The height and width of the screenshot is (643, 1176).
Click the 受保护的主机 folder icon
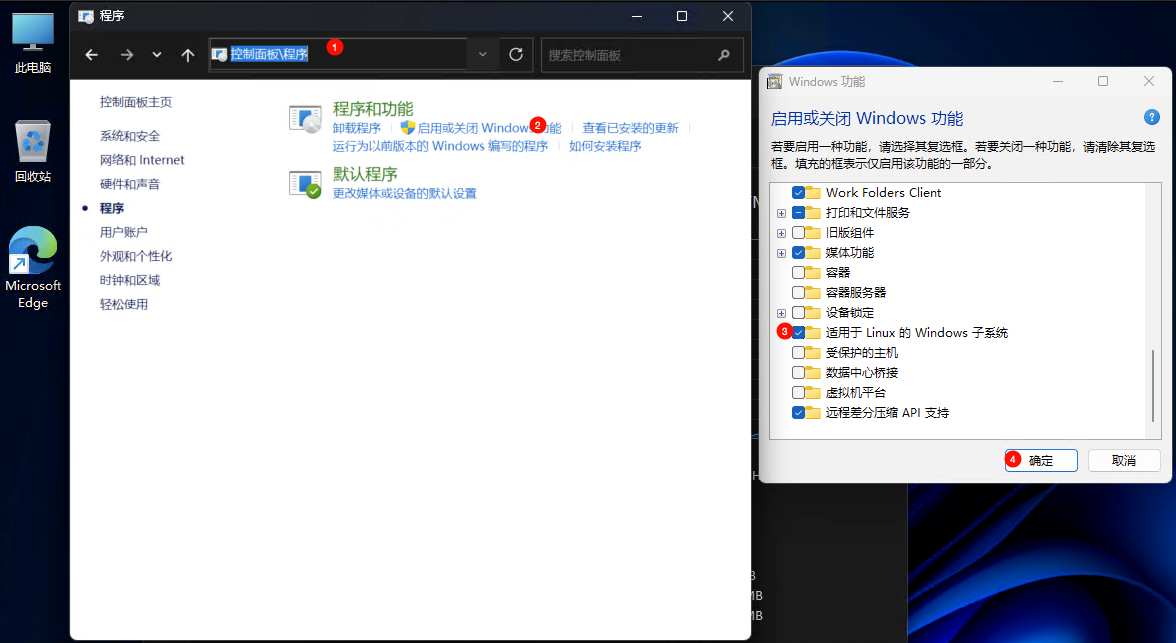coord(813,353)
